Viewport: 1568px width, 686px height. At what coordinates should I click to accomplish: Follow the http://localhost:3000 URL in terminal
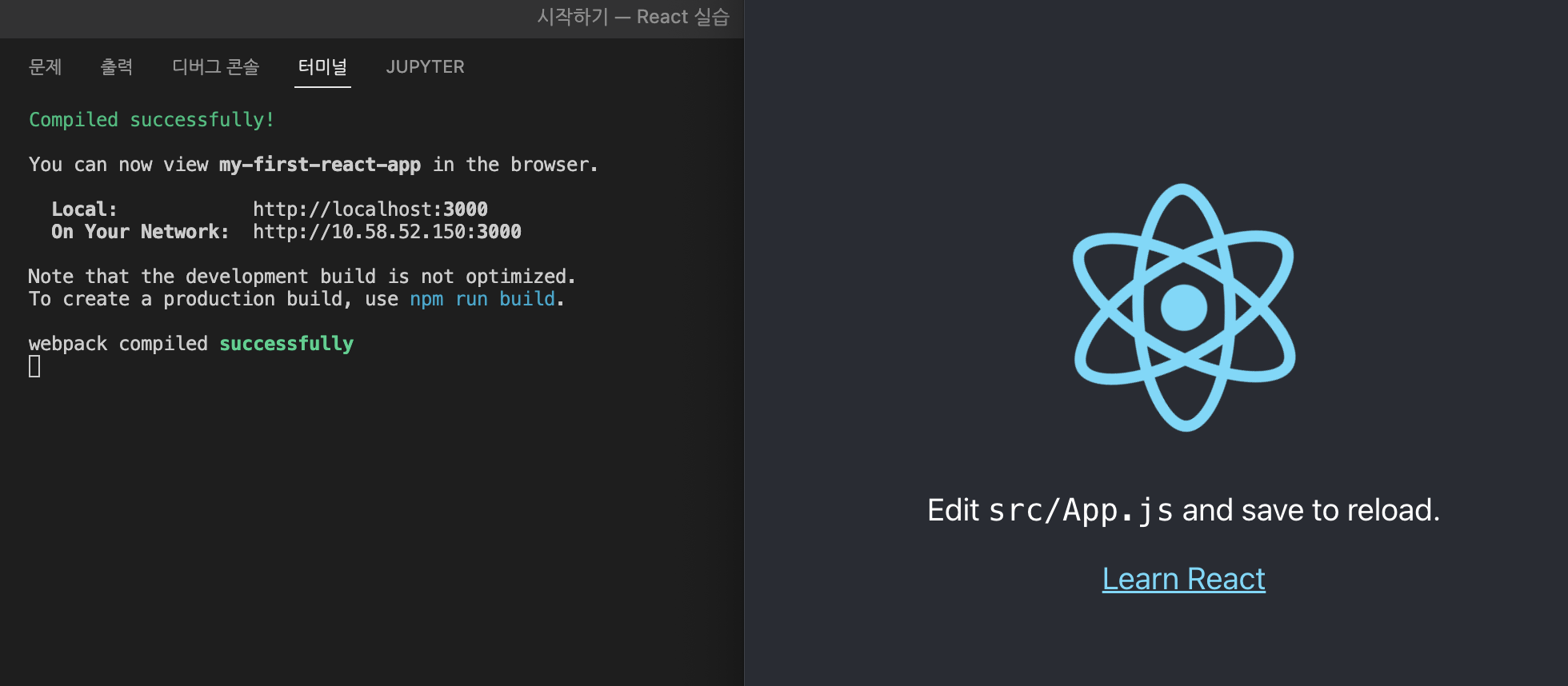[x=370, y=209]
